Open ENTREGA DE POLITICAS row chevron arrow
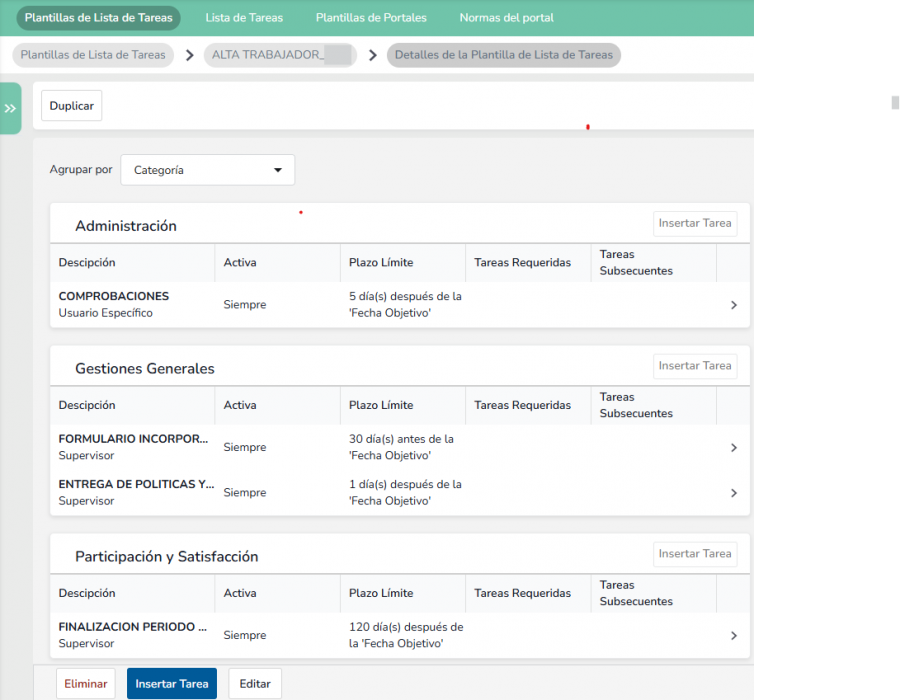Viewport: 900px width, 700px height. point(733,493)
